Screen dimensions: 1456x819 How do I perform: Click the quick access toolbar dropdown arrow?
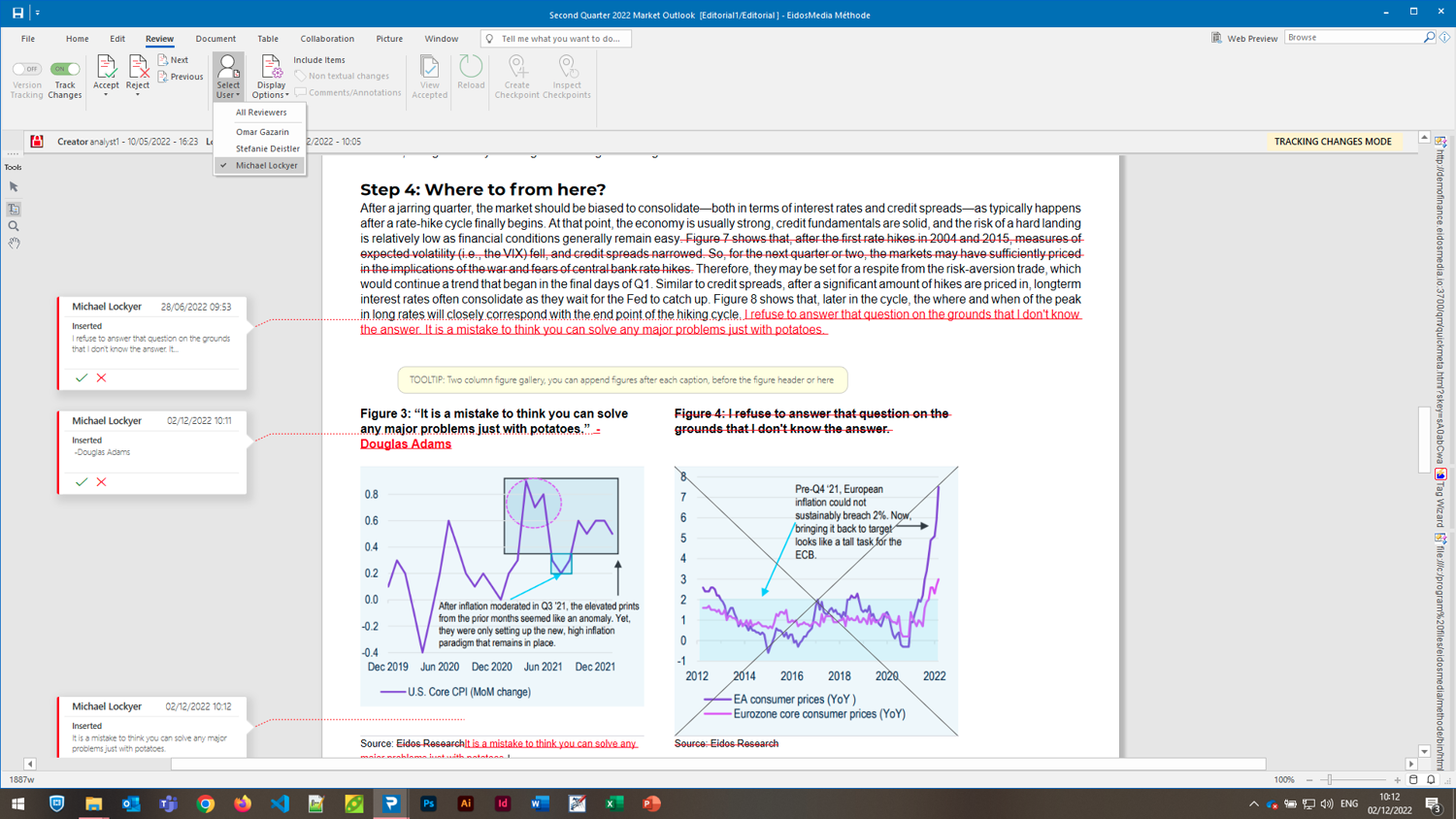coord(38,13)
